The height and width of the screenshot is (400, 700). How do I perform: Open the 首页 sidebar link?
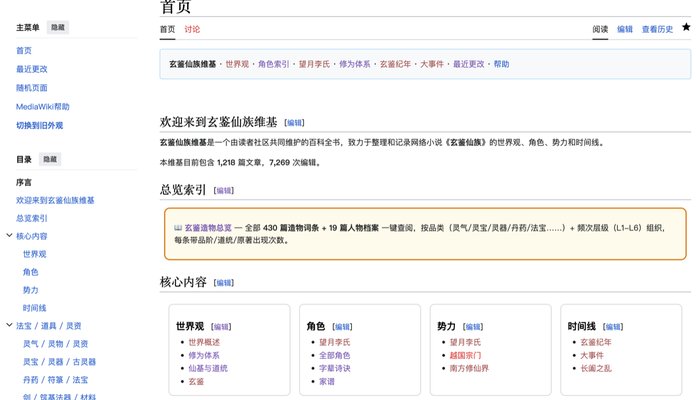coord(24,50)
